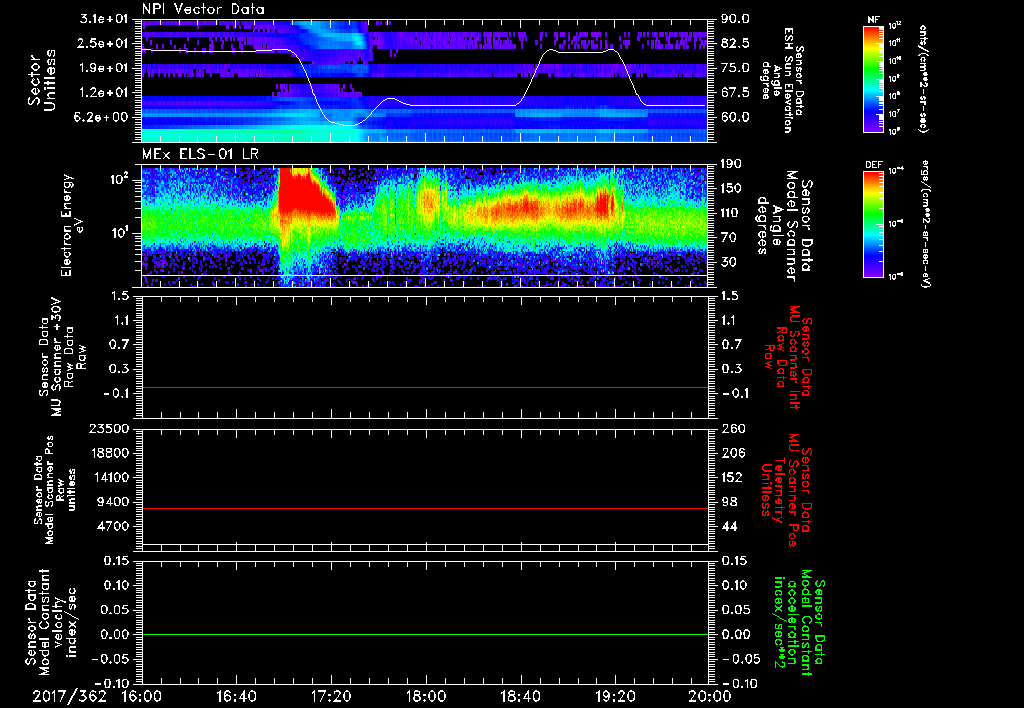
Task: Click the 260 telemetry tick label
Action: tap(731, 428)
